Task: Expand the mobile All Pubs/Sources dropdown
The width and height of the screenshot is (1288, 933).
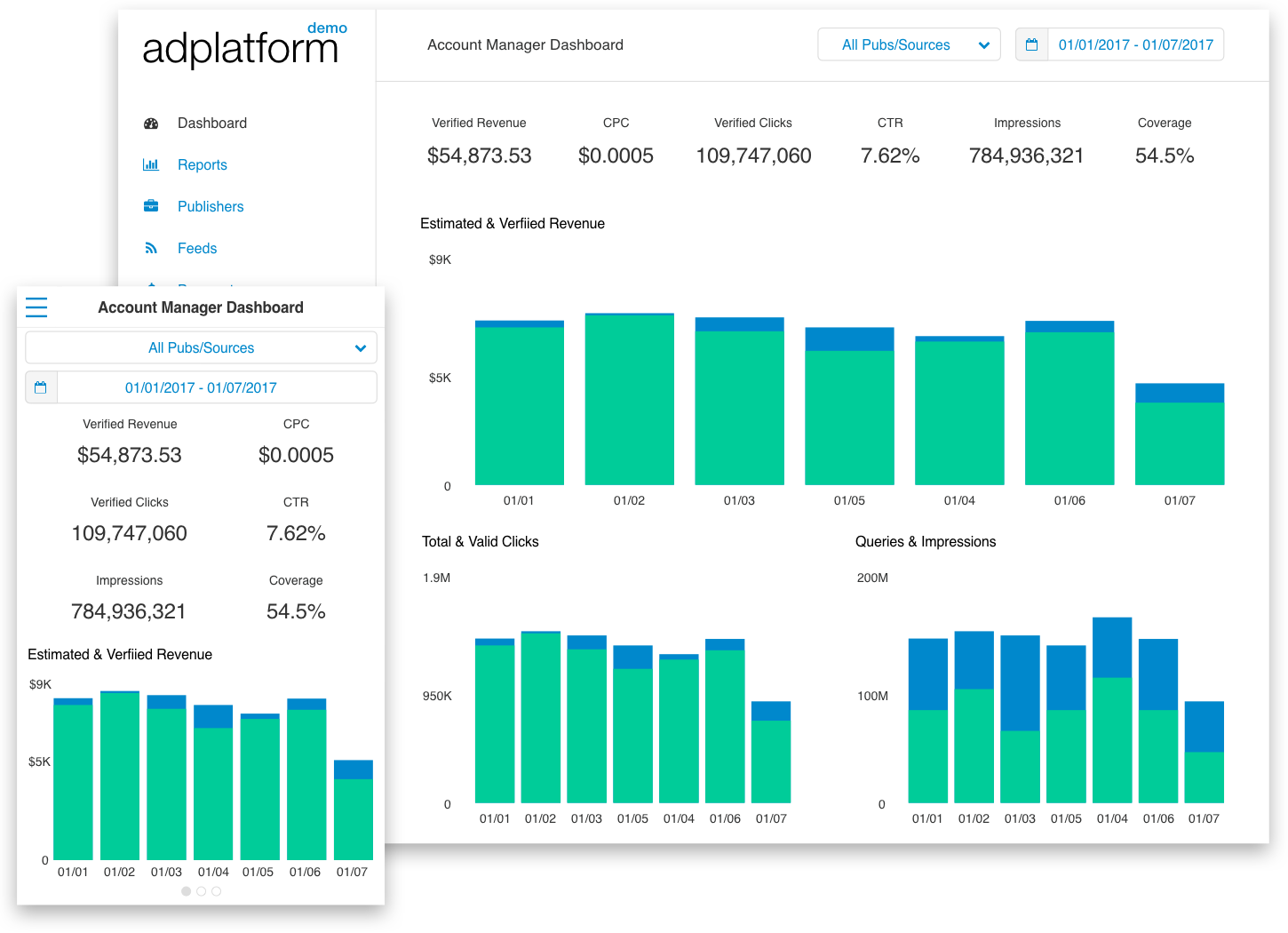Action: click(202, 347)
